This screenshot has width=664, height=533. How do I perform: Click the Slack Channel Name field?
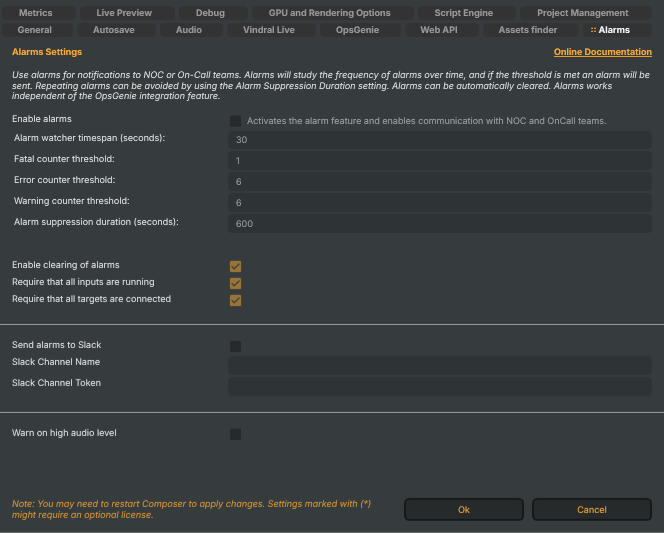tap(440, 365)
